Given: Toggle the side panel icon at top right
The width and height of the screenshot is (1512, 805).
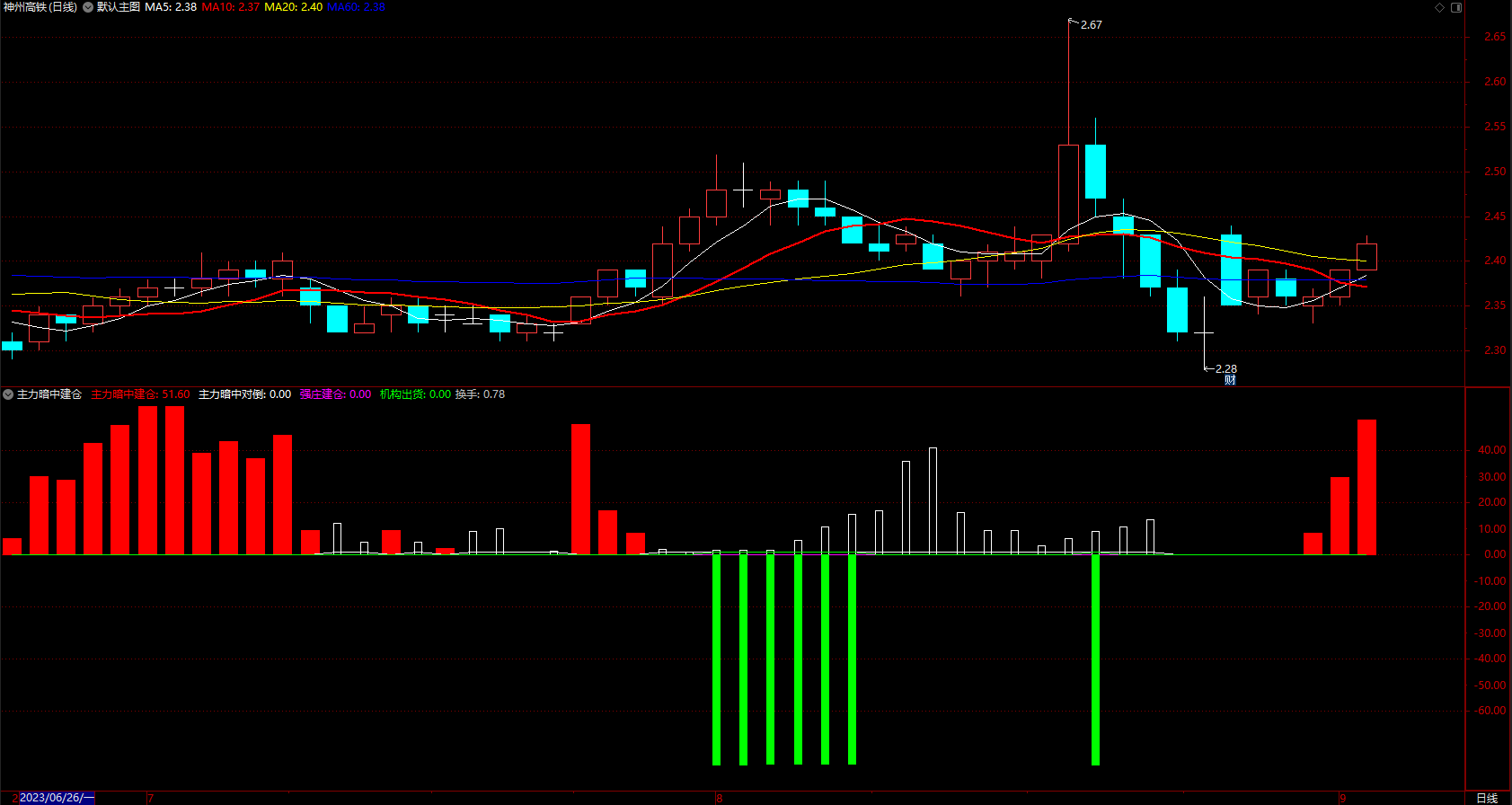Looking at the screenshot, I should click(x=1456, y=7).
